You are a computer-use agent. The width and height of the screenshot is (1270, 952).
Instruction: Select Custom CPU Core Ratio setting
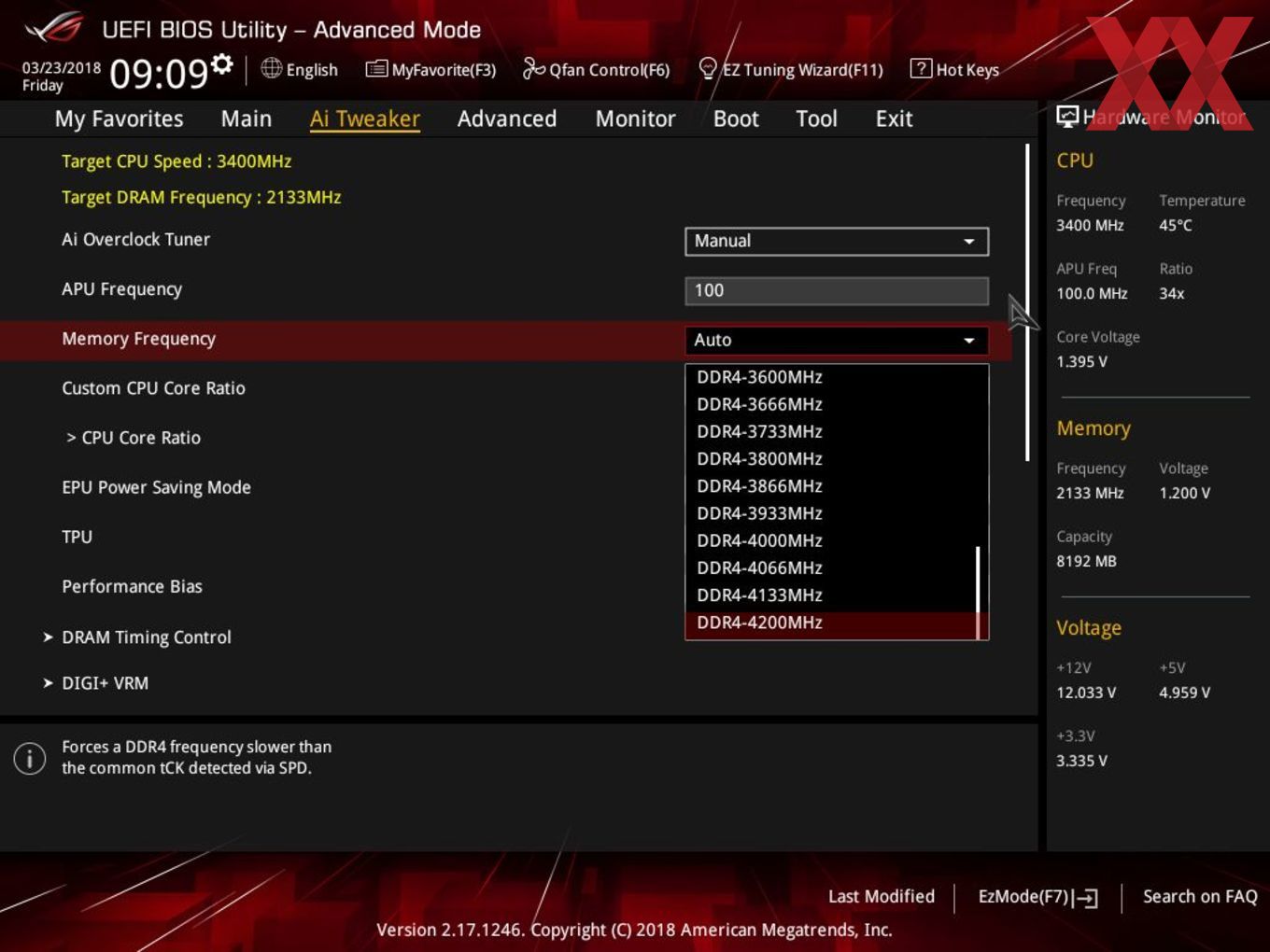153,388
